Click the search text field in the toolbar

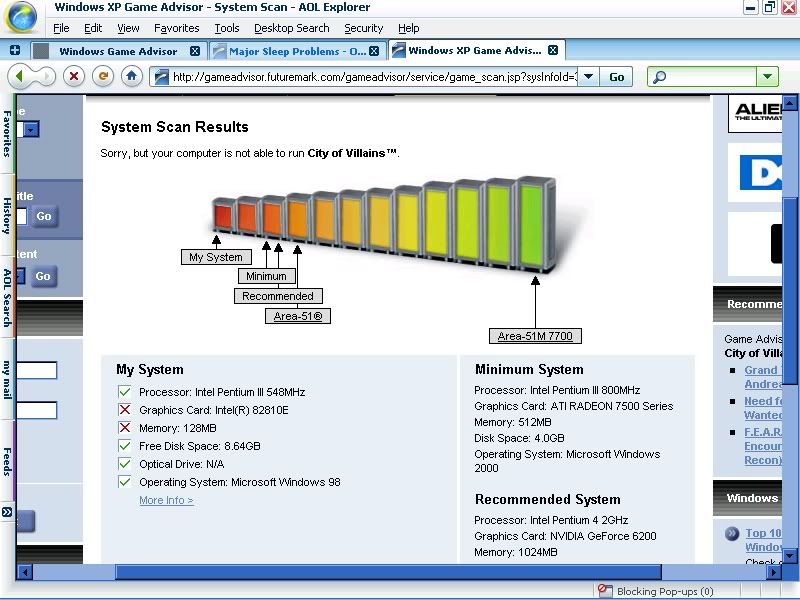711,77
